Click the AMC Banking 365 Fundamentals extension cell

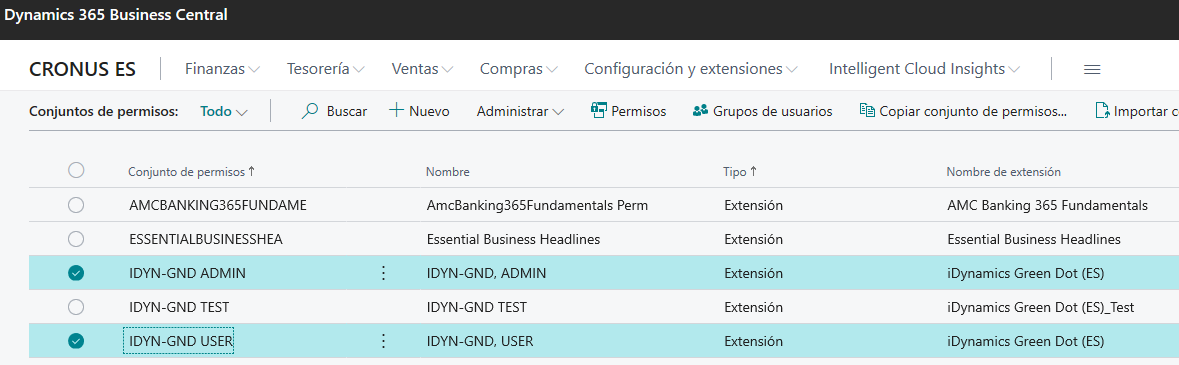click(1047, 205)
